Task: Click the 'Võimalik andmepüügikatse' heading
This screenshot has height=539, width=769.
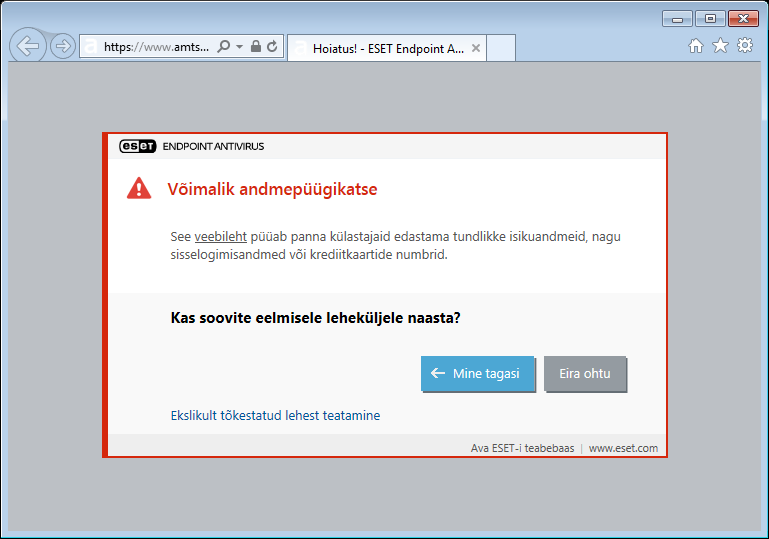Action: [x=272, y=189]
